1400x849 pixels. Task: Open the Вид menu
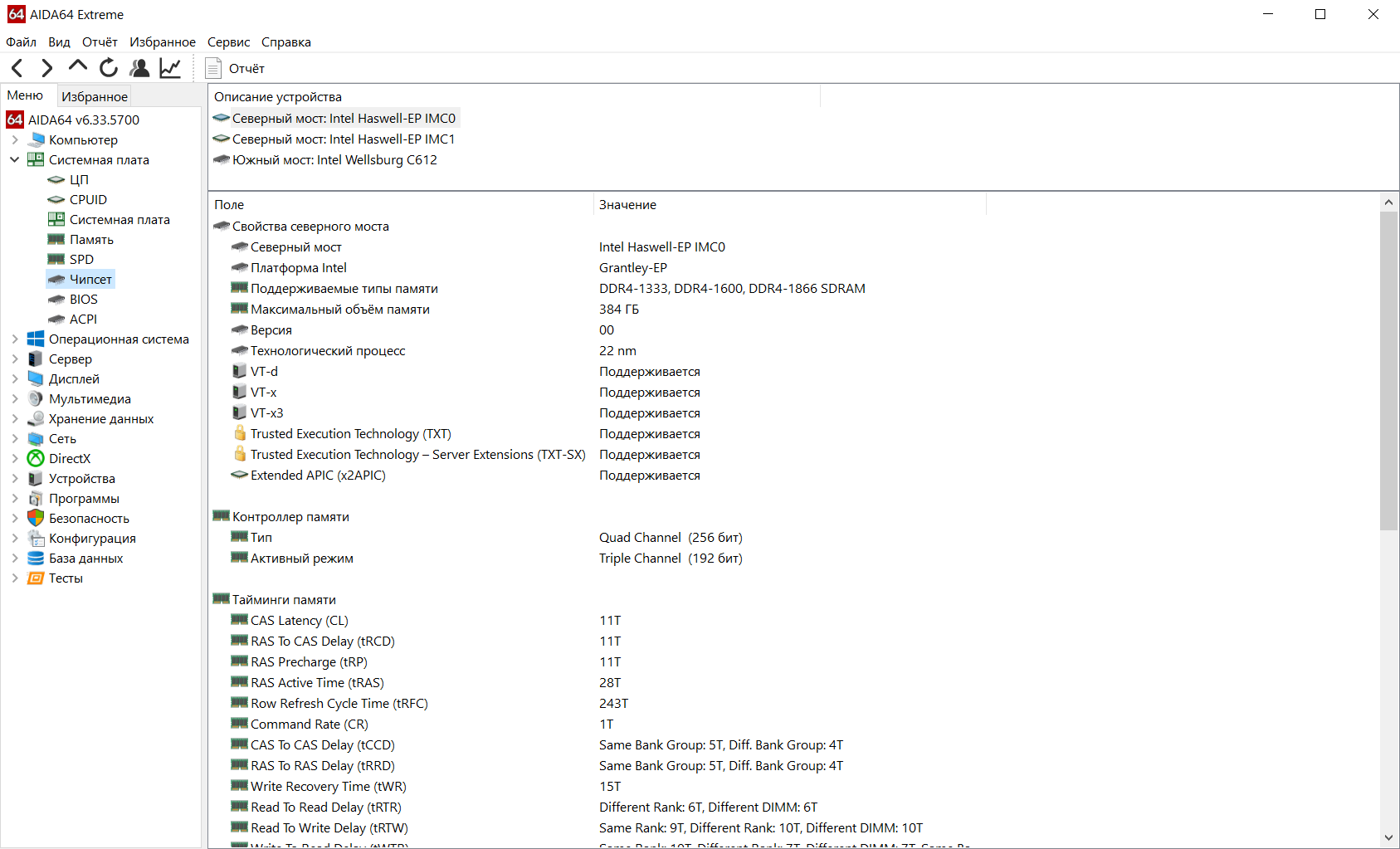coord(59,42)
